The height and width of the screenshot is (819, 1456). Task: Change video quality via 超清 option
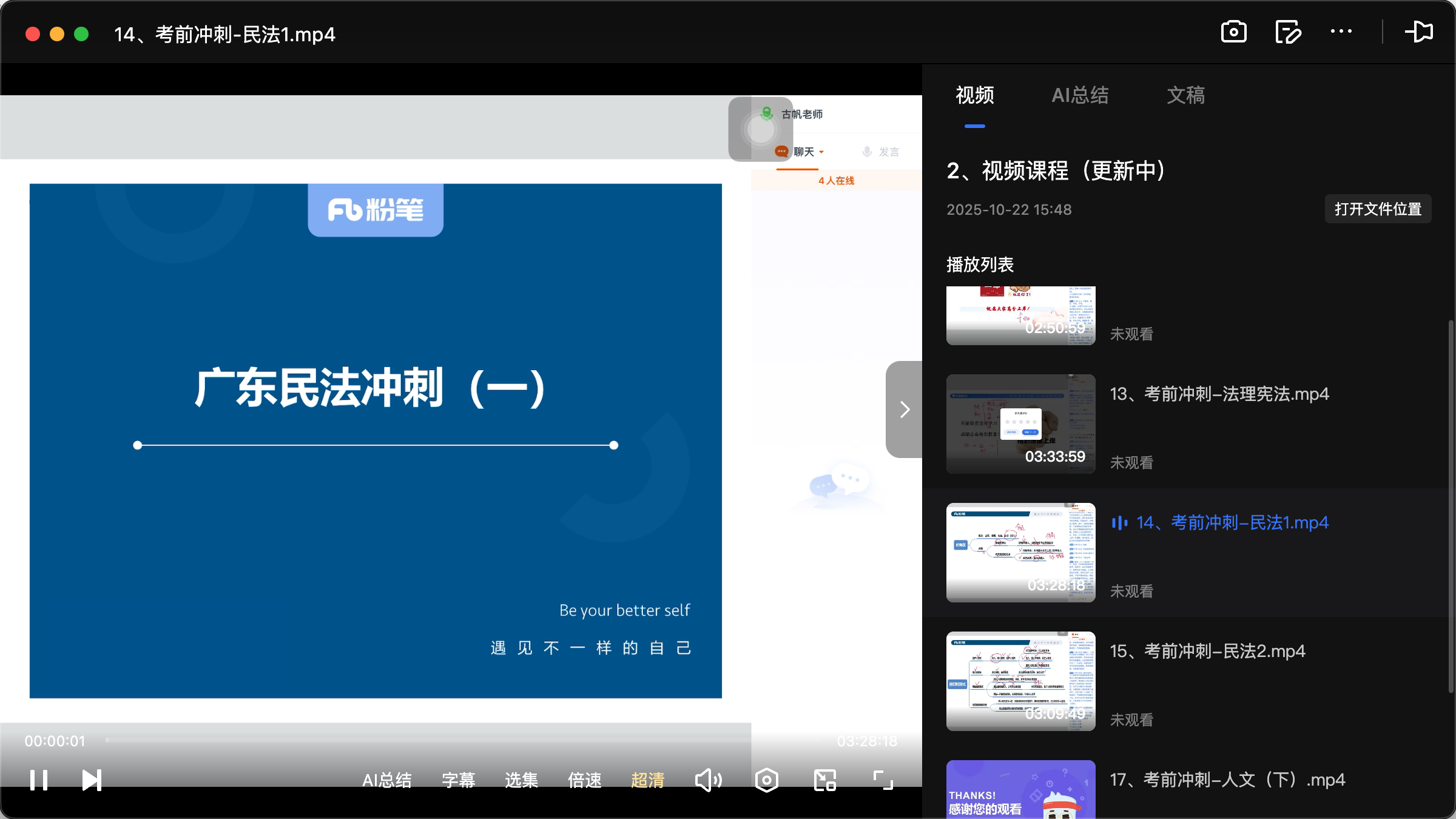click(x=647, y=780)
